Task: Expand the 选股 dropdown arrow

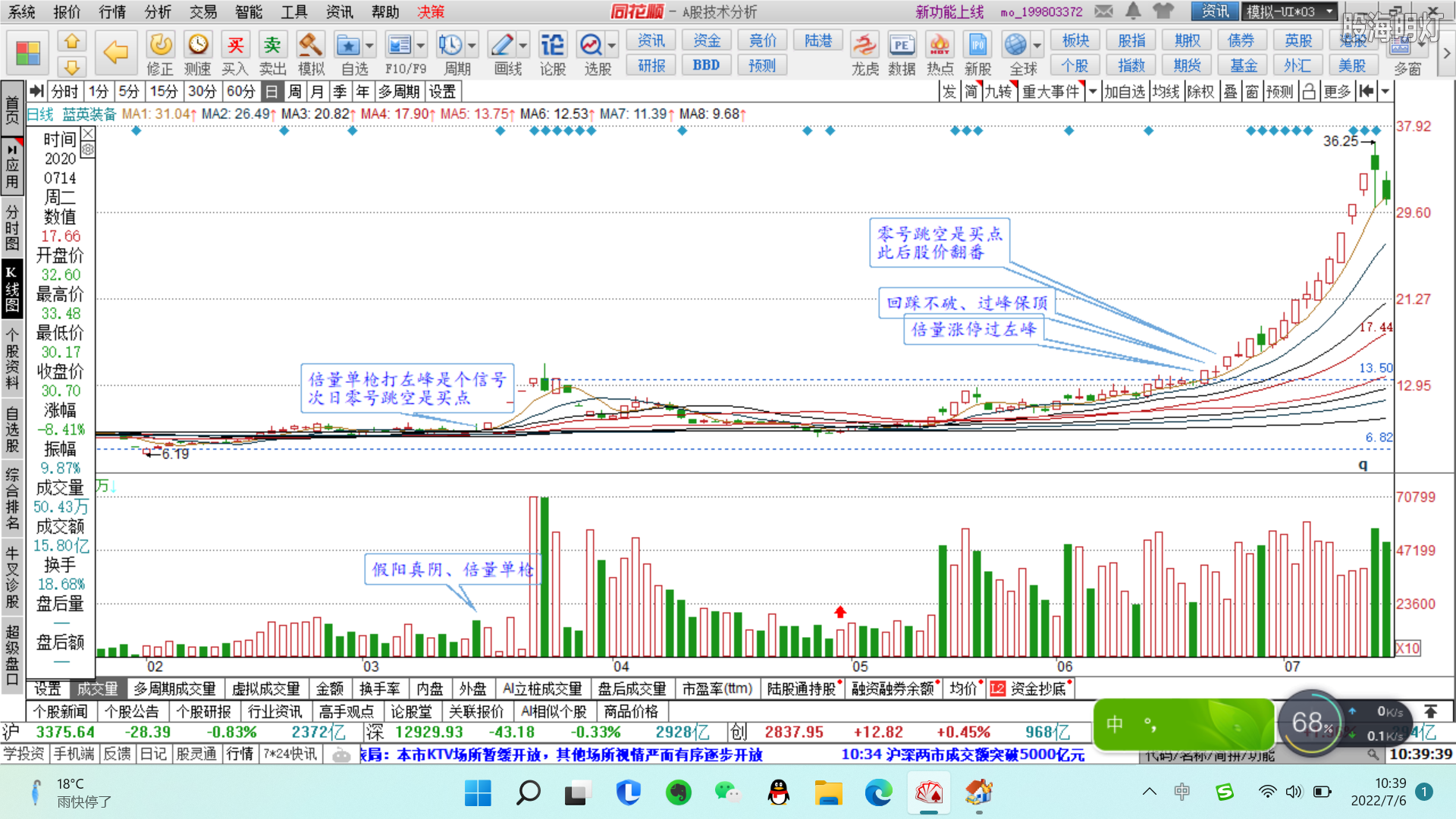Action: pyautogui.click(x=612, y=45)
